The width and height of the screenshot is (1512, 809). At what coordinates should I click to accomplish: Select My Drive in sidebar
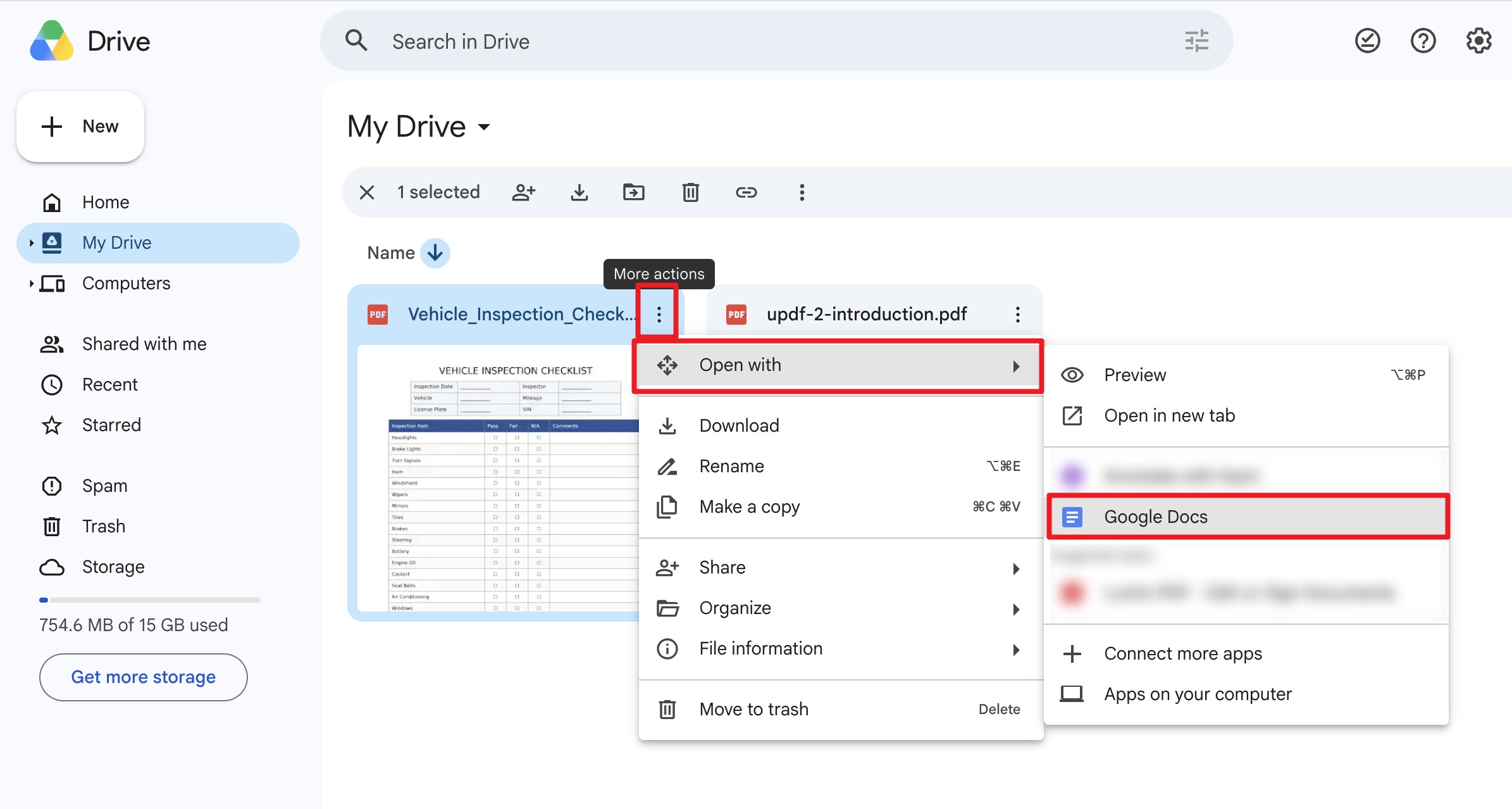[x=158, y=243]
